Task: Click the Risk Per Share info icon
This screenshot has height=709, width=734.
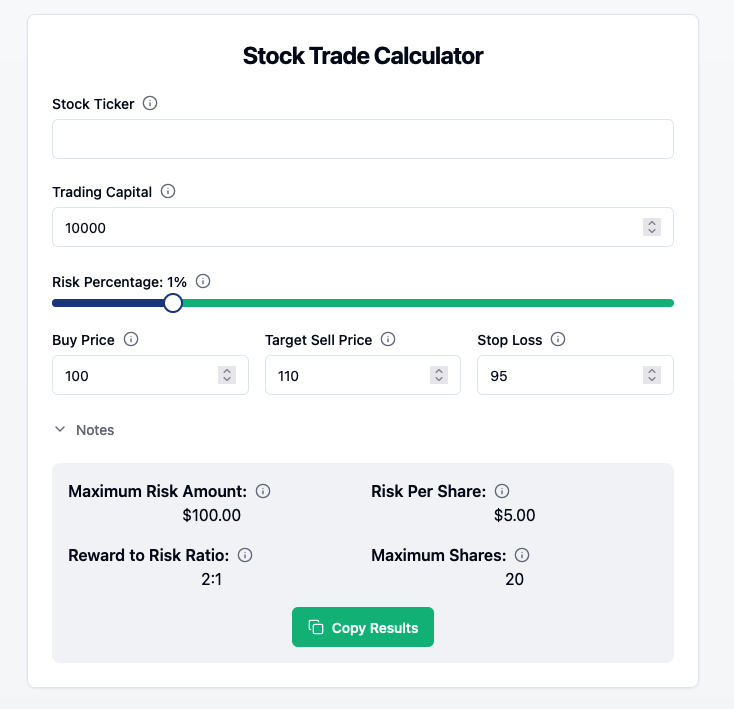Action: point(502,491)
